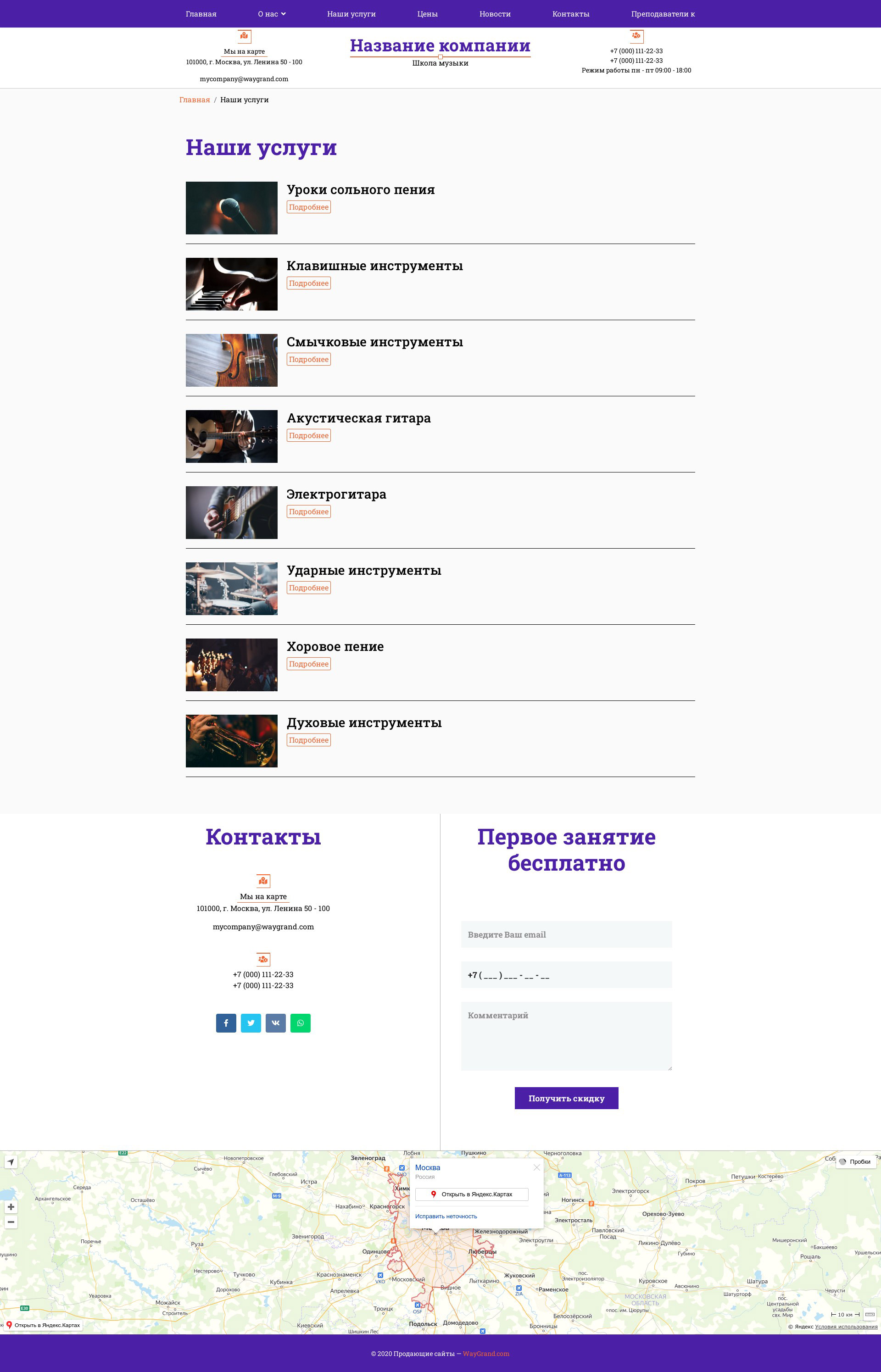Open the Цены menu item

(427, 14)
